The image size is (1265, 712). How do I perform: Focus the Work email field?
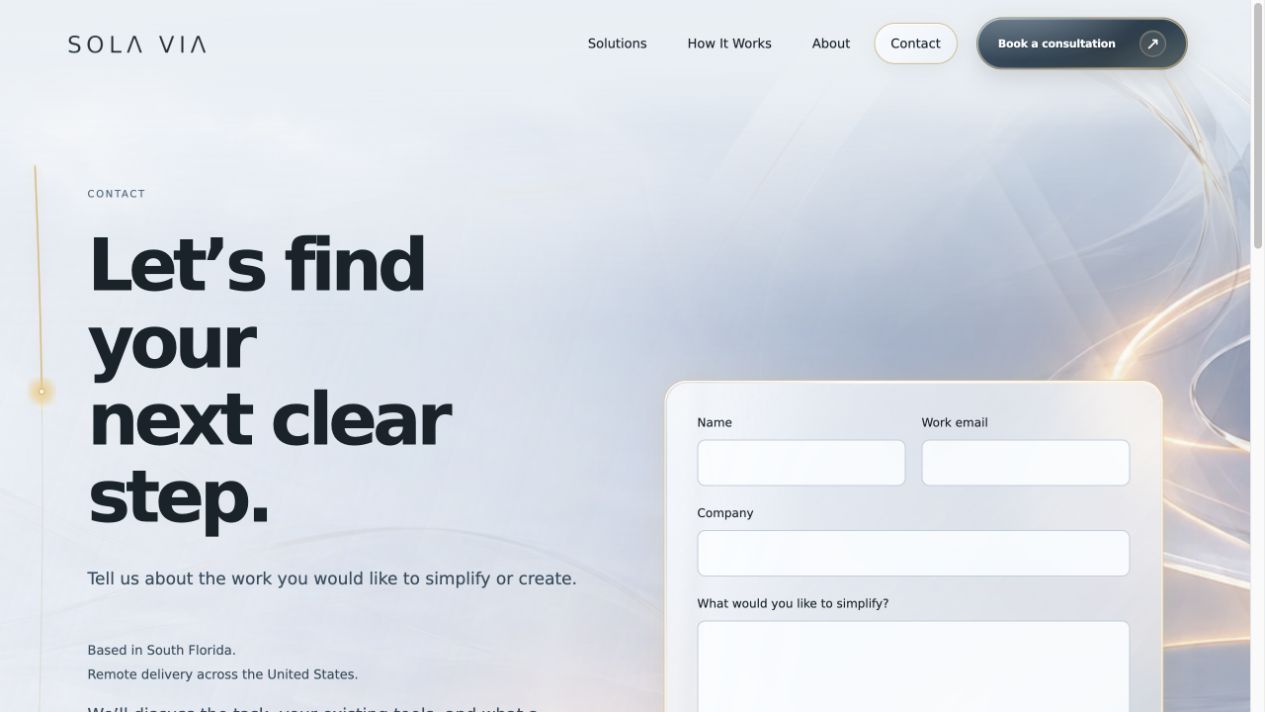tap(1025, 463)
